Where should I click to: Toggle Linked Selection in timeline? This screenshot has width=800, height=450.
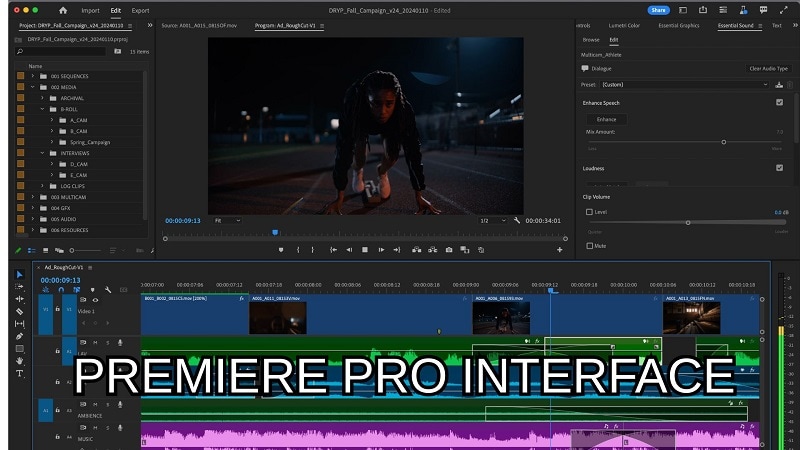coord(77,290)
